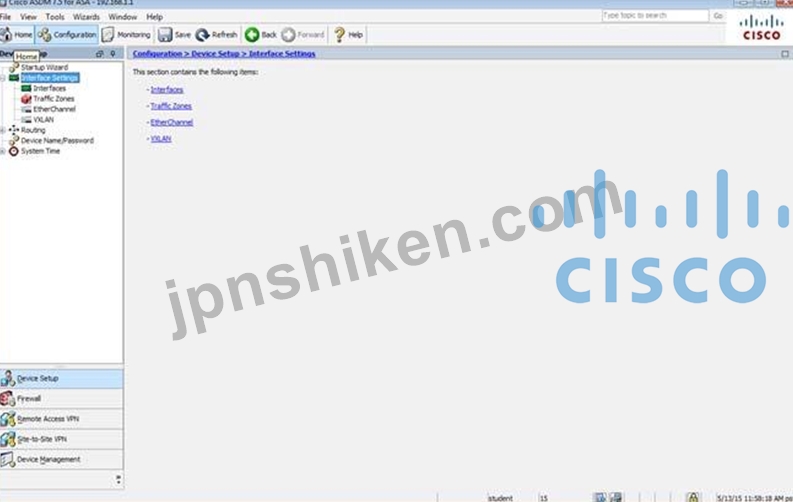Open the Remote Access VPN section
This screenshot has width=793, height=502.
[x=61, y=419]
